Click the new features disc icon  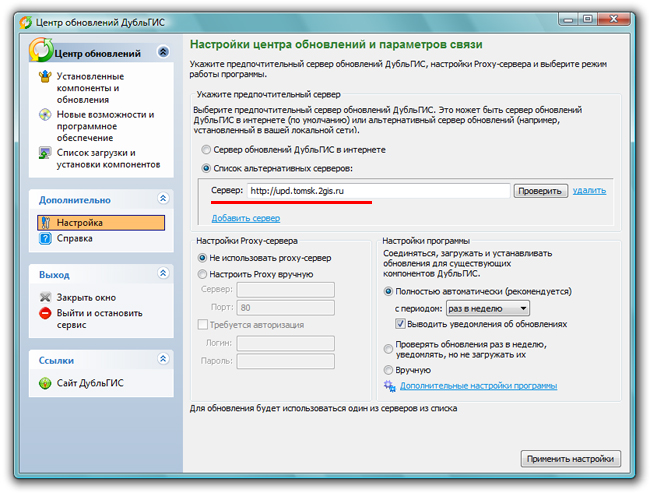tap(45, 114)
